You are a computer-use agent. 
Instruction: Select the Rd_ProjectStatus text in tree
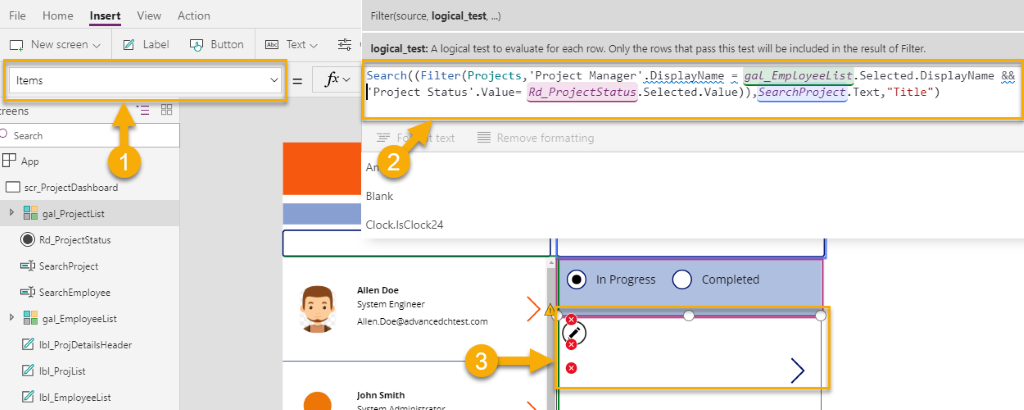tap(75, 240)
